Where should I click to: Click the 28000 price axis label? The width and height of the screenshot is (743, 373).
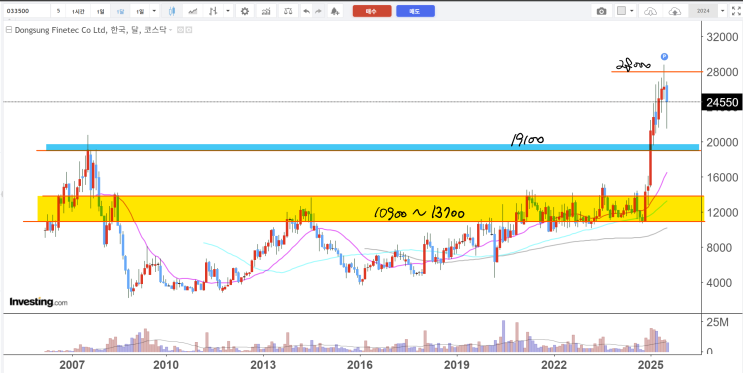click(722, 72)
